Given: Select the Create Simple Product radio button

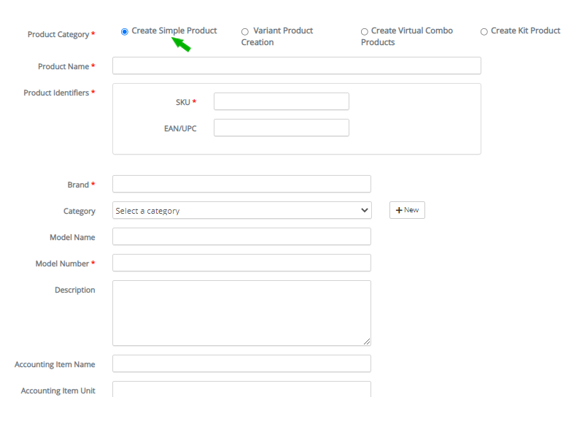Looking at the screenshot, I should pyautogui.click(x=125, y=32).
